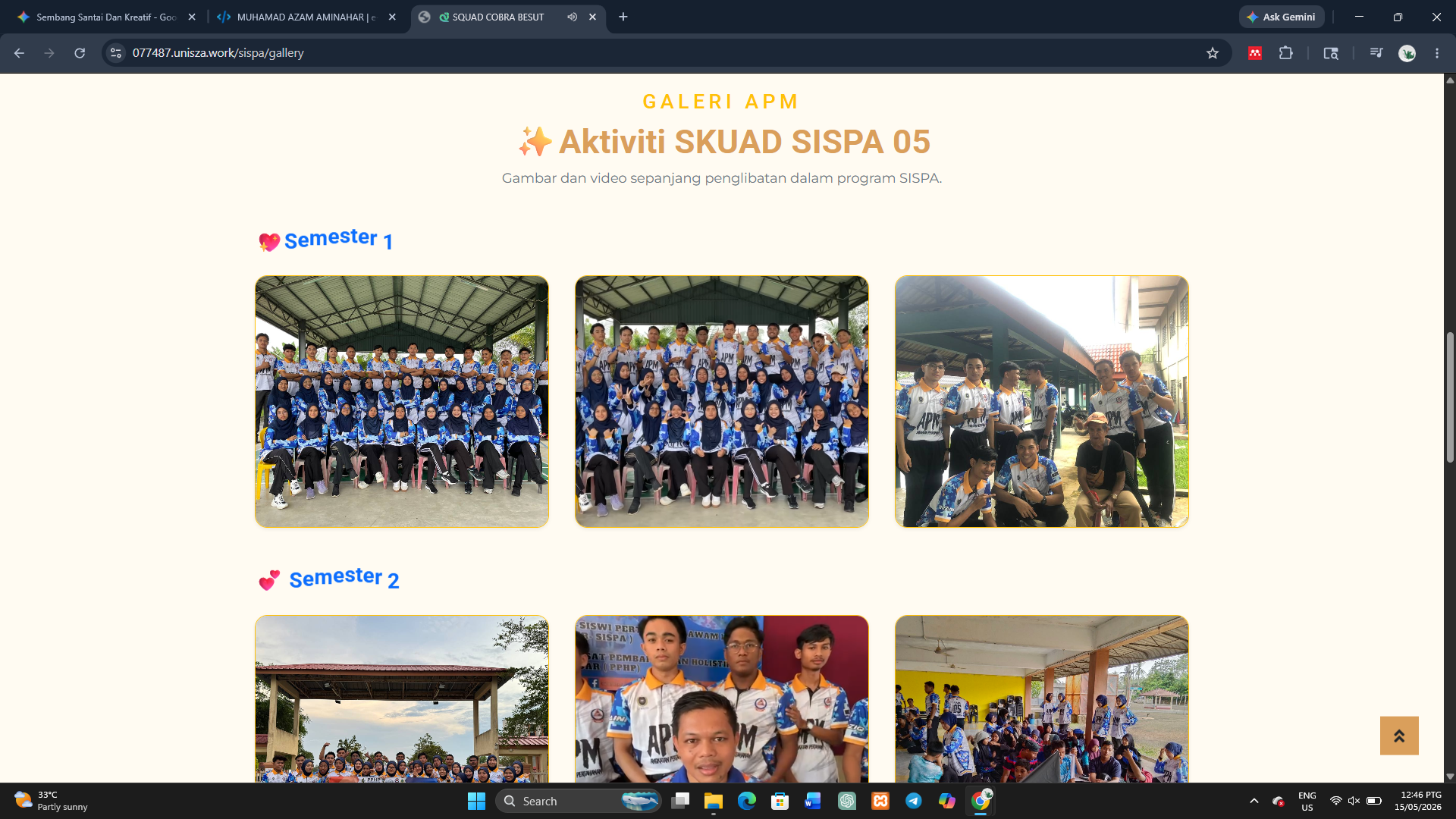Open the OneDrive tray icon

[x=1279, y=801]
